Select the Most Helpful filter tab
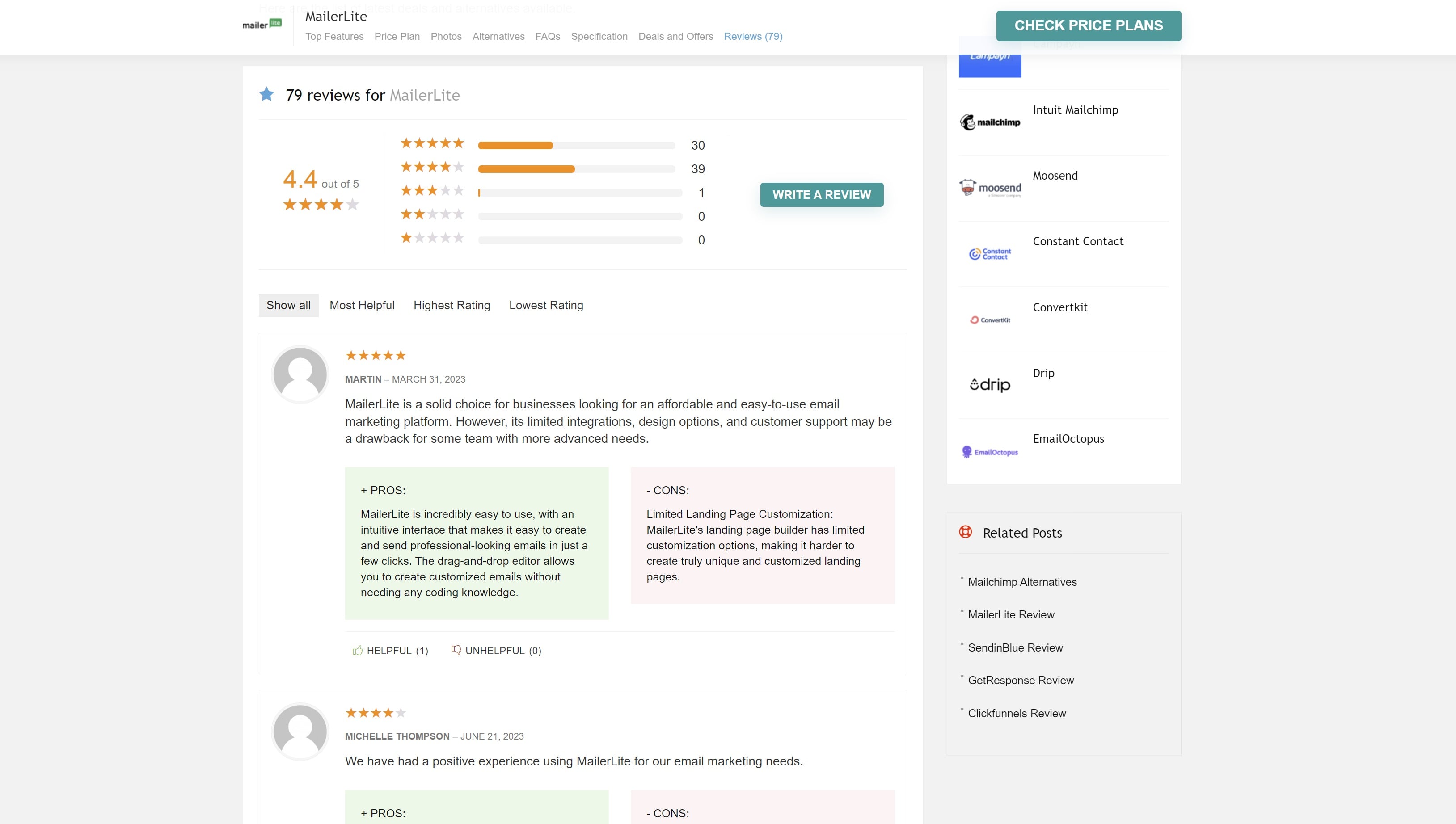1456x824 pixels. (x=362, y=306)
